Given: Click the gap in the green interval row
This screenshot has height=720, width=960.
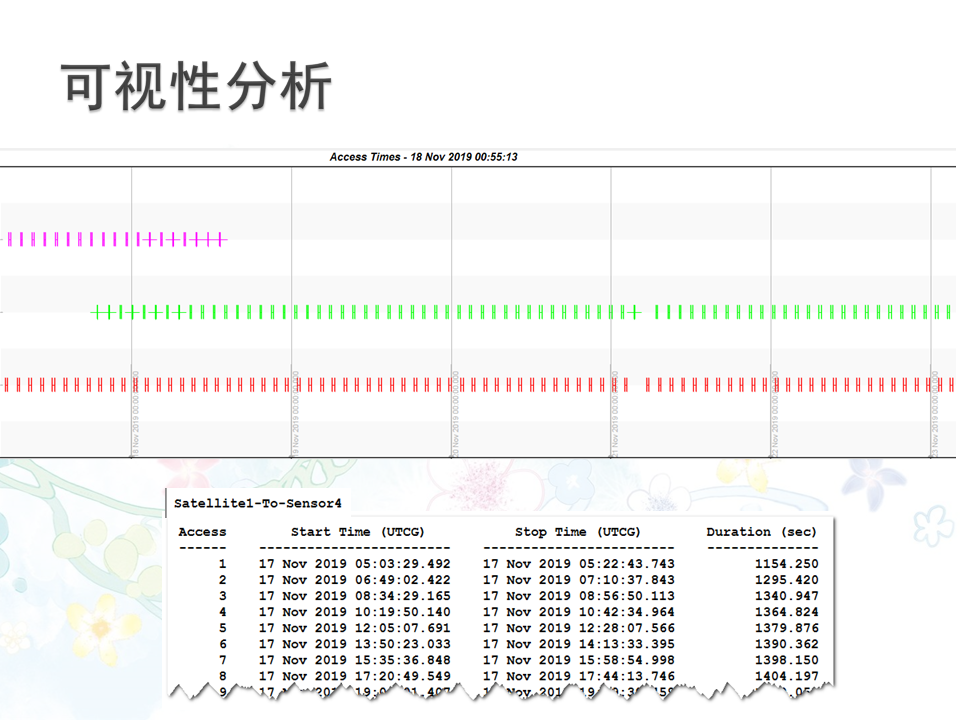Looking at the screenshot, I should click(x=647, y=312).
